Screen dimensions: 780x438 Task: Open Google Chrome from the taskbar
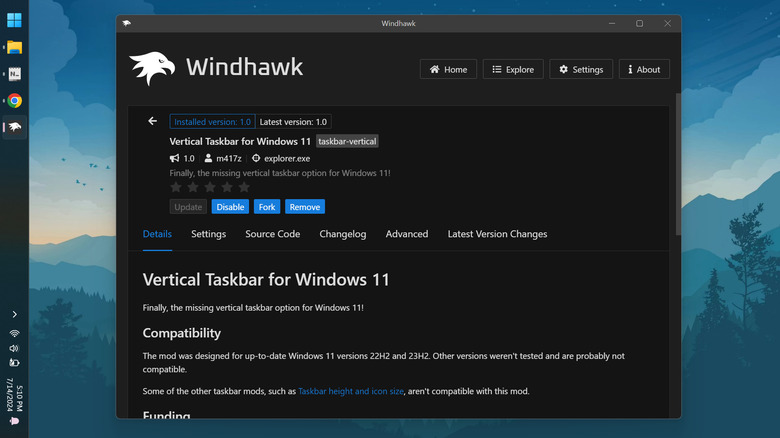(15, 101)
